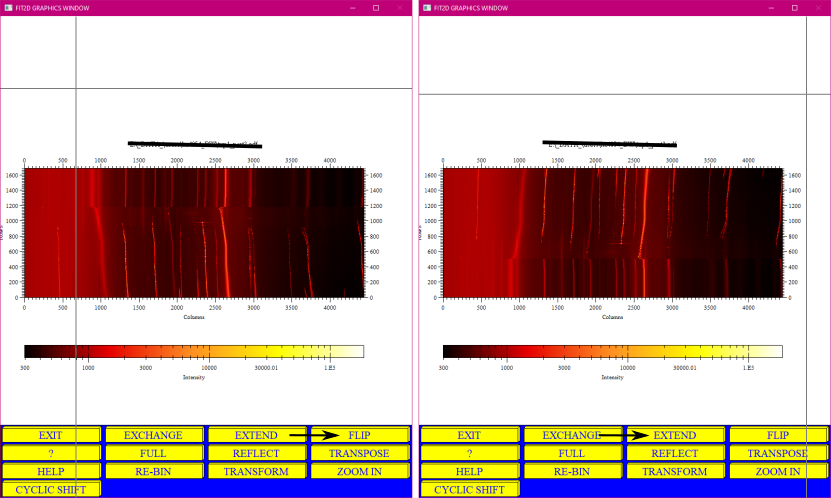
Task: Click the ? button in left window
Action: (x=50, y=453)
